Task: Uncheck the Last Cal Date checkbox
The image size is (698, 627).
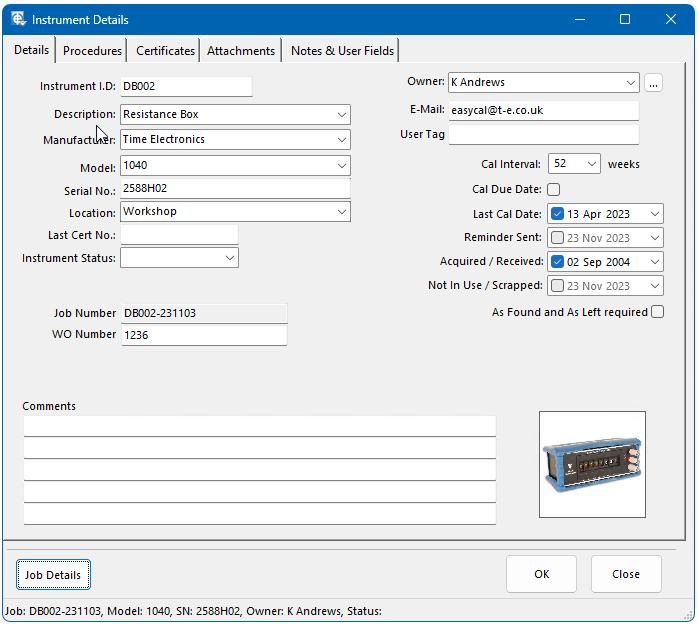Action: [x=558, y=214]
